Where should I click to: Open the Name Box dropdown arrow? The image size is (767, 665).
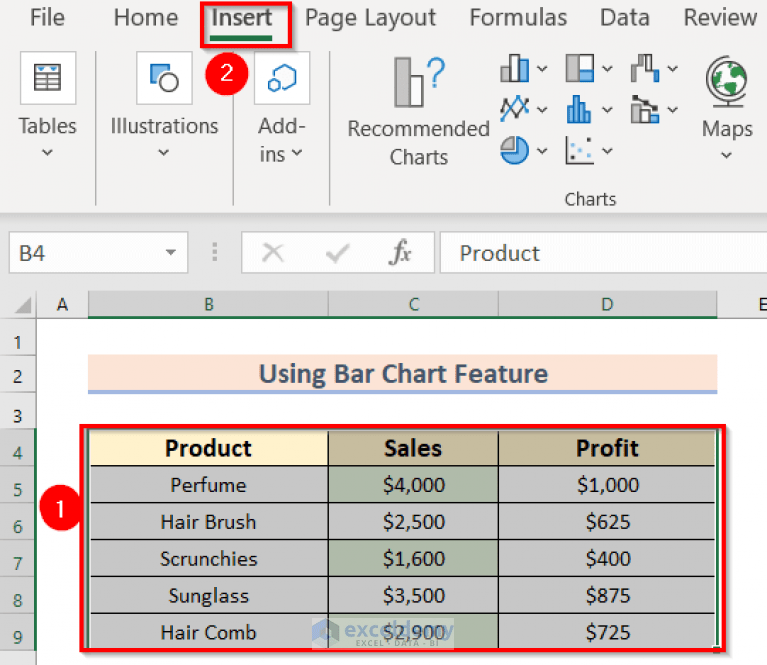click(170, 252)
